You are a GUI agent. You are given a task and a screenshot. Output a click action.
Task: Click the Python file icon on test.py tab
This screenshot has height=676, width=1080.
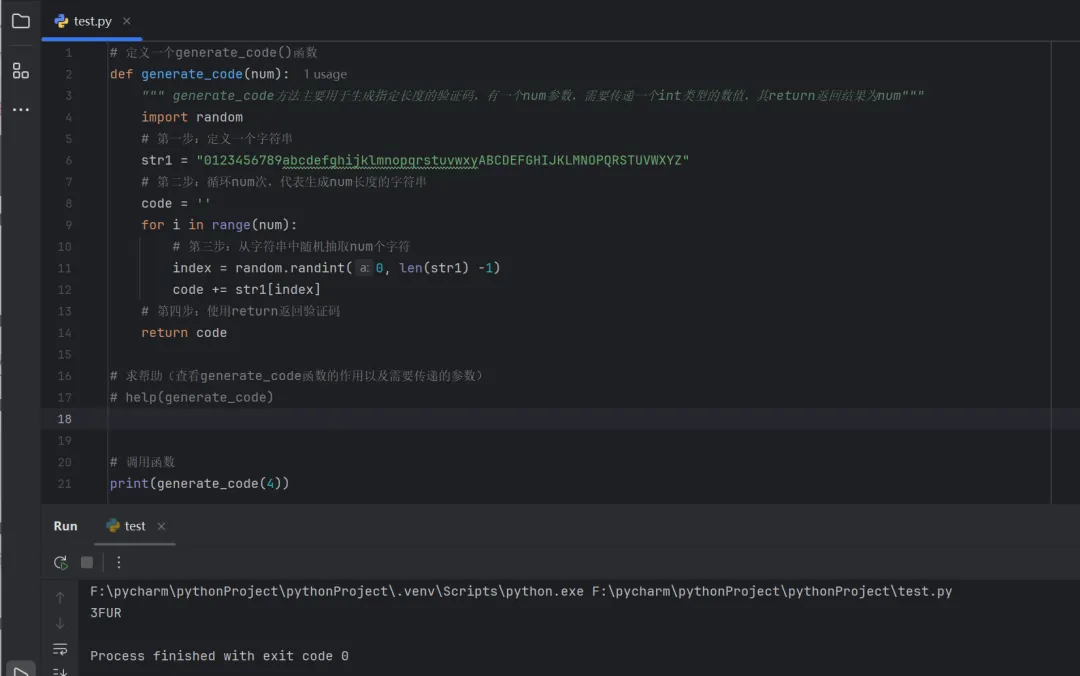click(61, 21)
